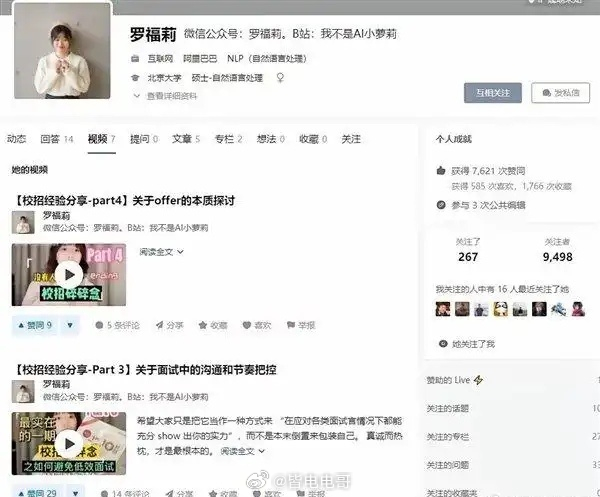This screenshot has width=600, height=497.
Task: Open author avatar on the Part 3 post
Action: (x=23, y=391)
